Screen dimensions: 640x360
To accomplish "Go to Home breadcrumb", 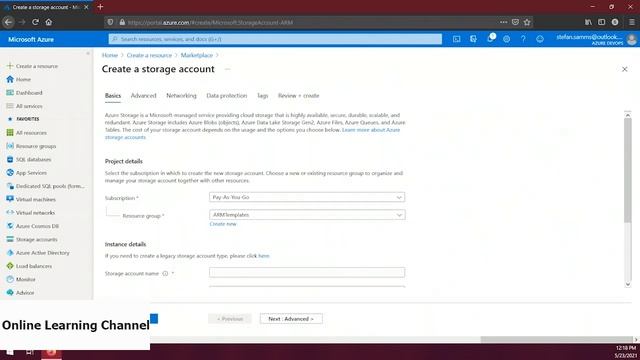I will click(x=110, y=55).
